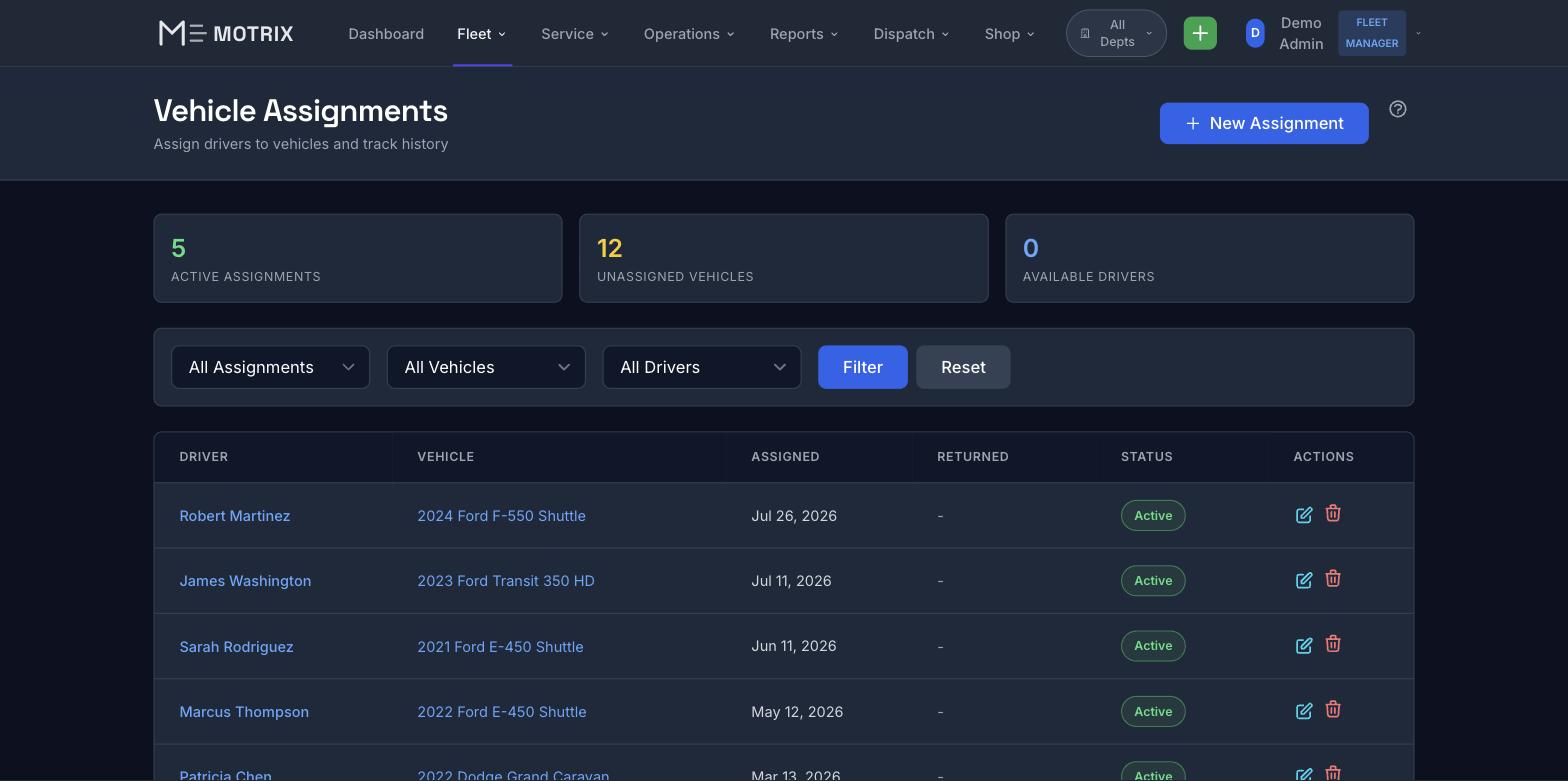Open the All Drivers dropdown

702,367
